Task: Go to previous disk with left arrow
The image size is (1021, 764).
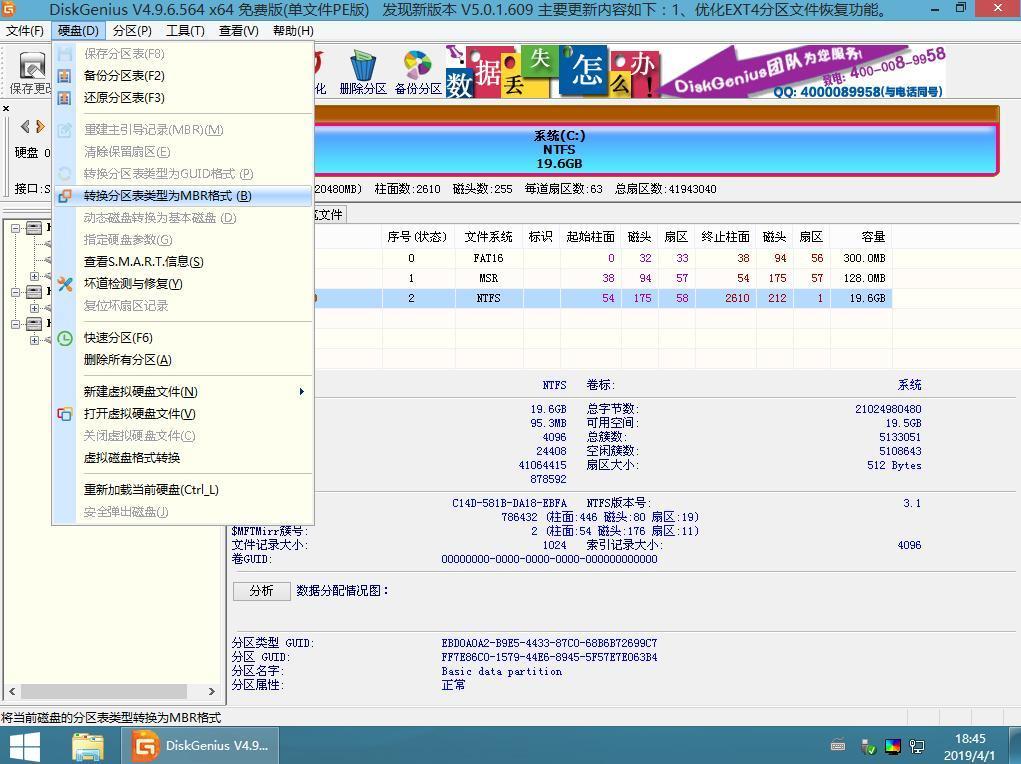Action: (x=25, y=126)
